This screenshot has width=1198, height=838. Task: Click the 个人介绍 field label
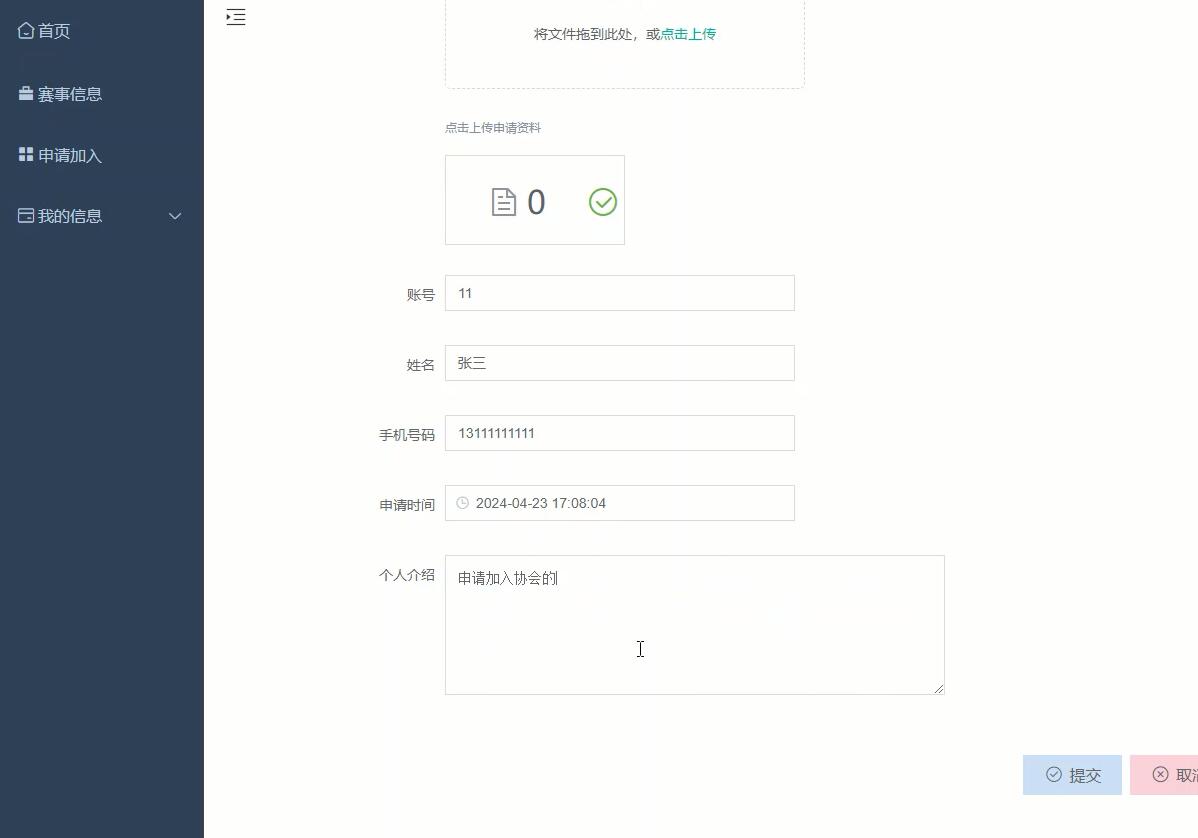406,574
